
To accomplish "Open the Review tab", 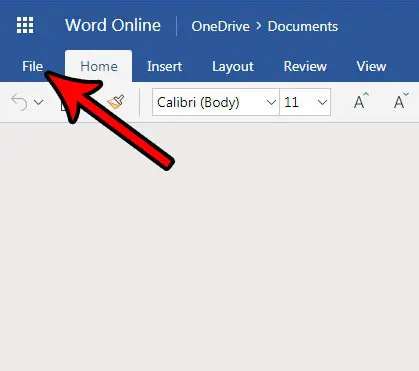I will (305, 66).
